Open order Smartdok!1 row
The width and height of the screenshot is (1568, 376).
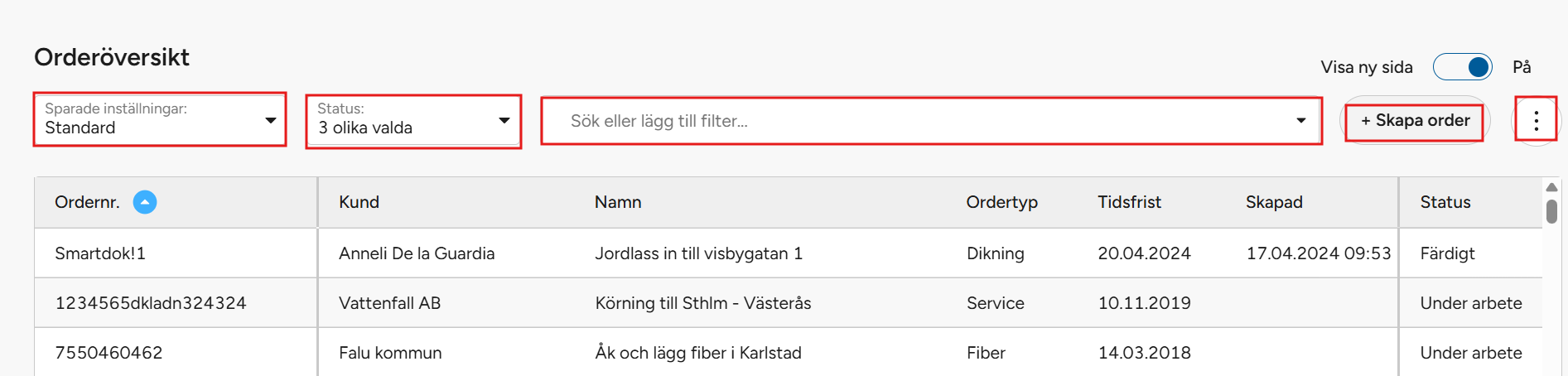pos(100,253)
